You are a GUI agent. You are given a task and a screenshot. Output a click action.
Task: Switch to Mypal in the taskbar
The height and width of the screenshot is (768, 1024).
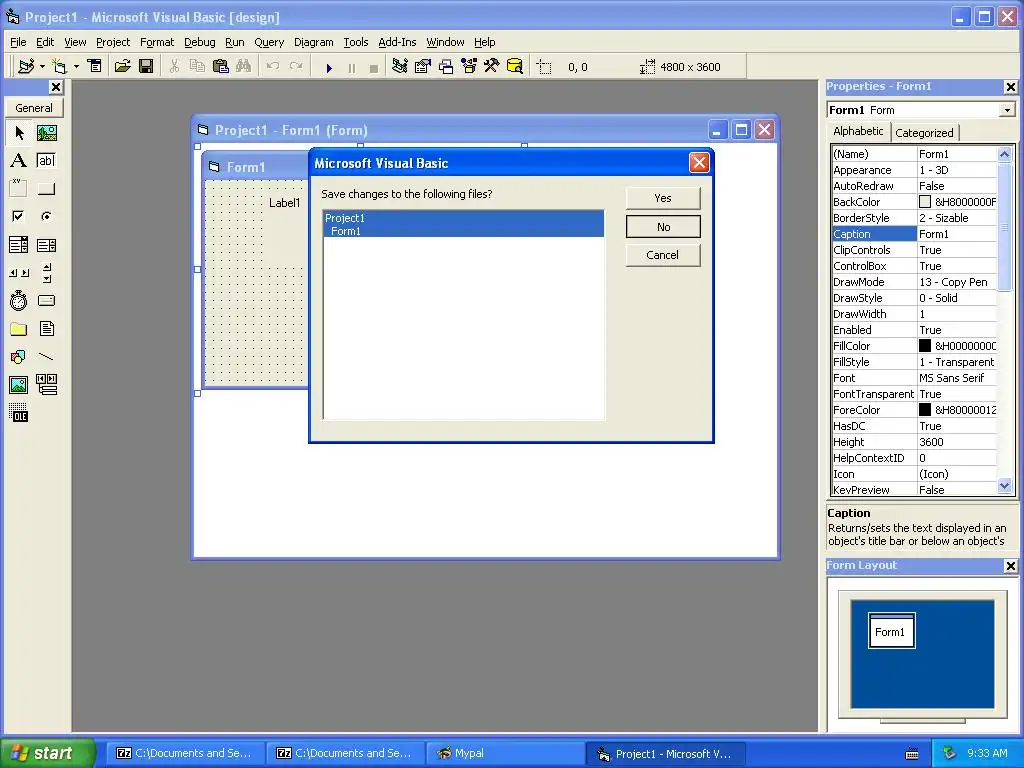[x=505, y=754]
